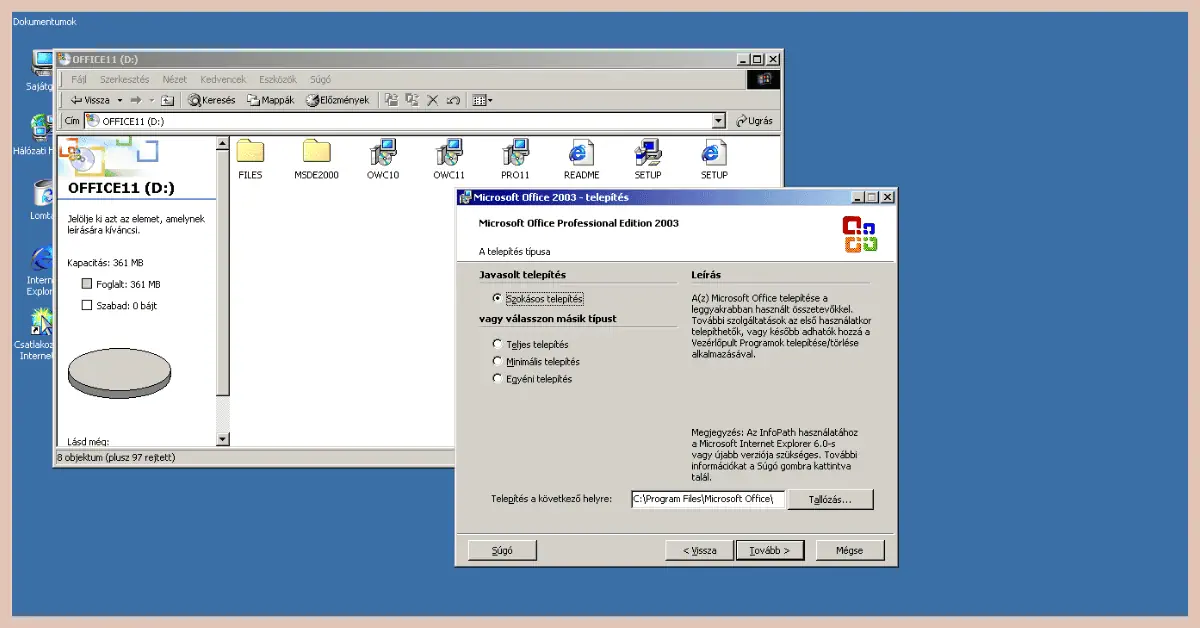Click the Tovább button to continue installation

pos(770,549)
